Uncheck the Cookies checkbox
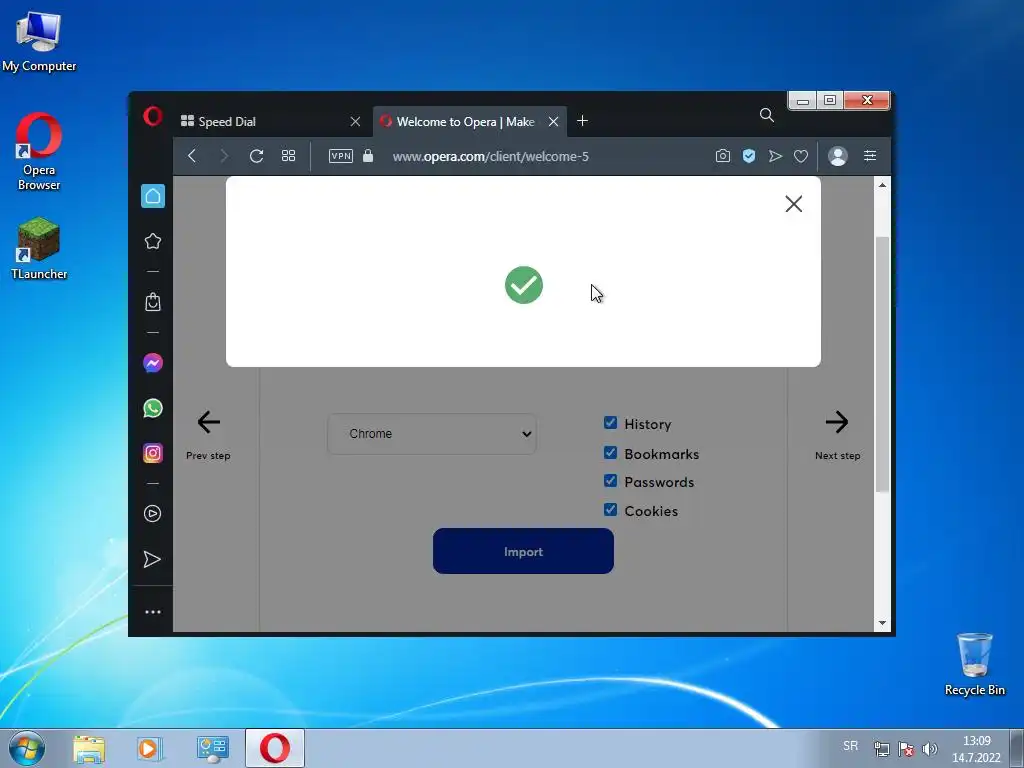Viewport: 1024px width, 768px height. [x=611, y=509]
